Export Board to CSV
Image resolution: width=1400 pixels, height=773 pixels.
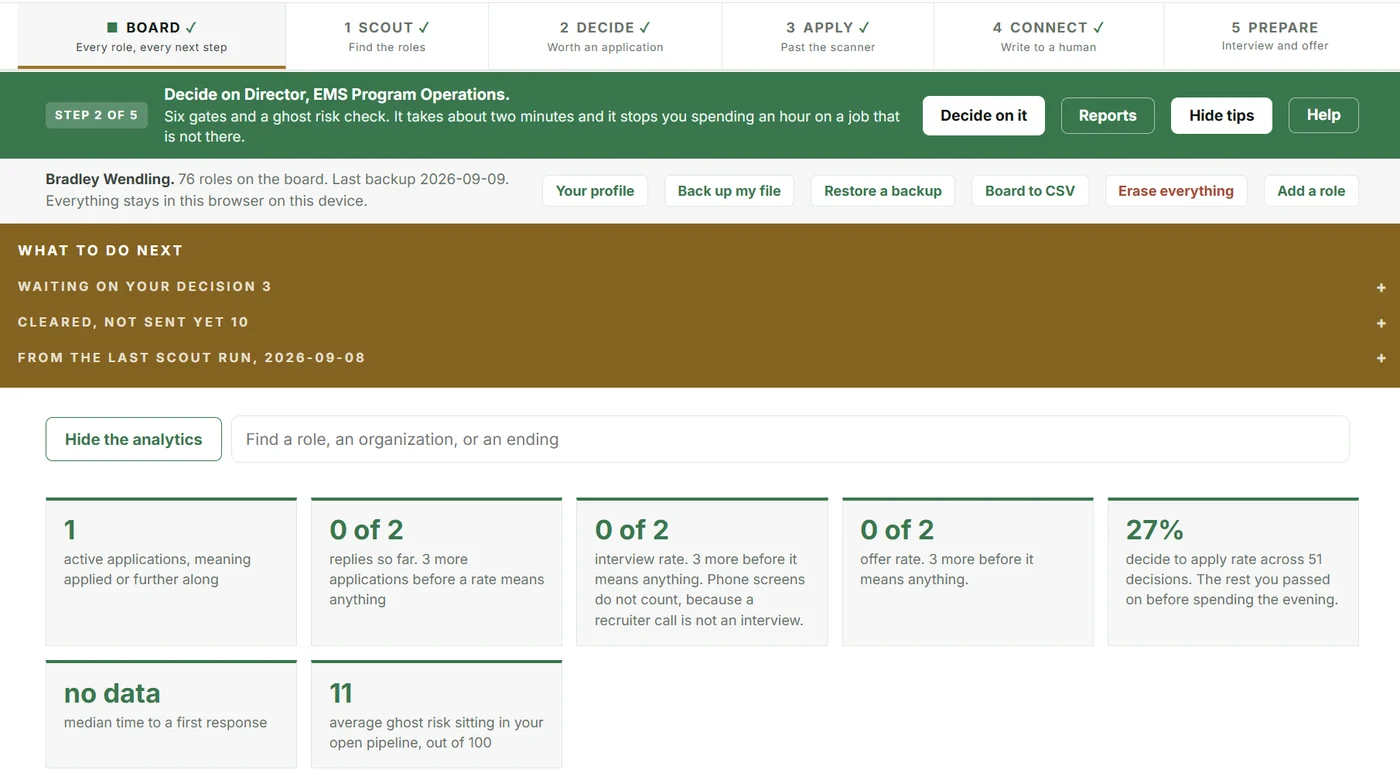pyautogui.click(x=1030, y=191)
